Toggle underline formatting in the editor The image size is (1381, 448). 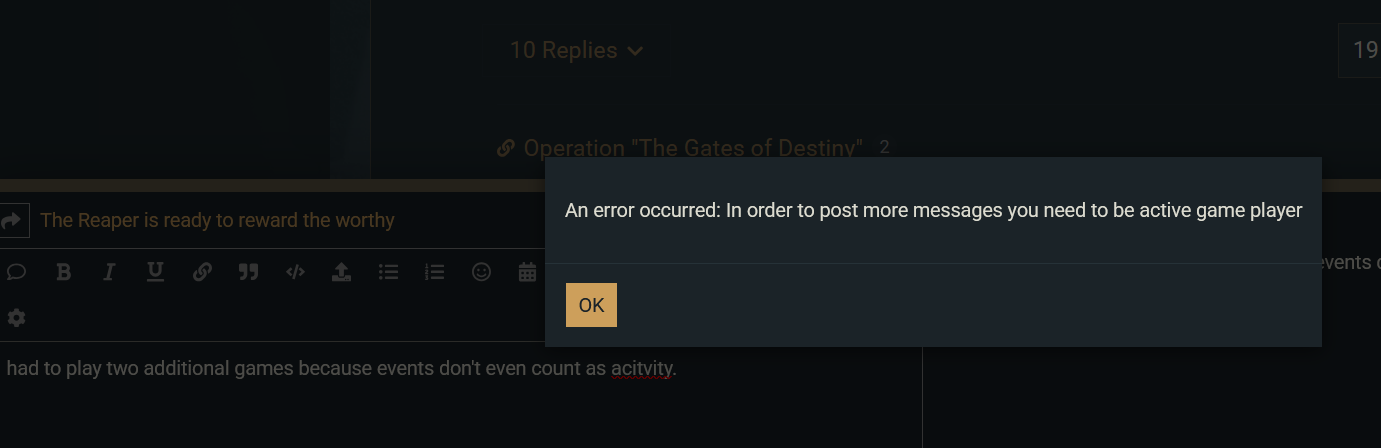(x=155, y=272)
